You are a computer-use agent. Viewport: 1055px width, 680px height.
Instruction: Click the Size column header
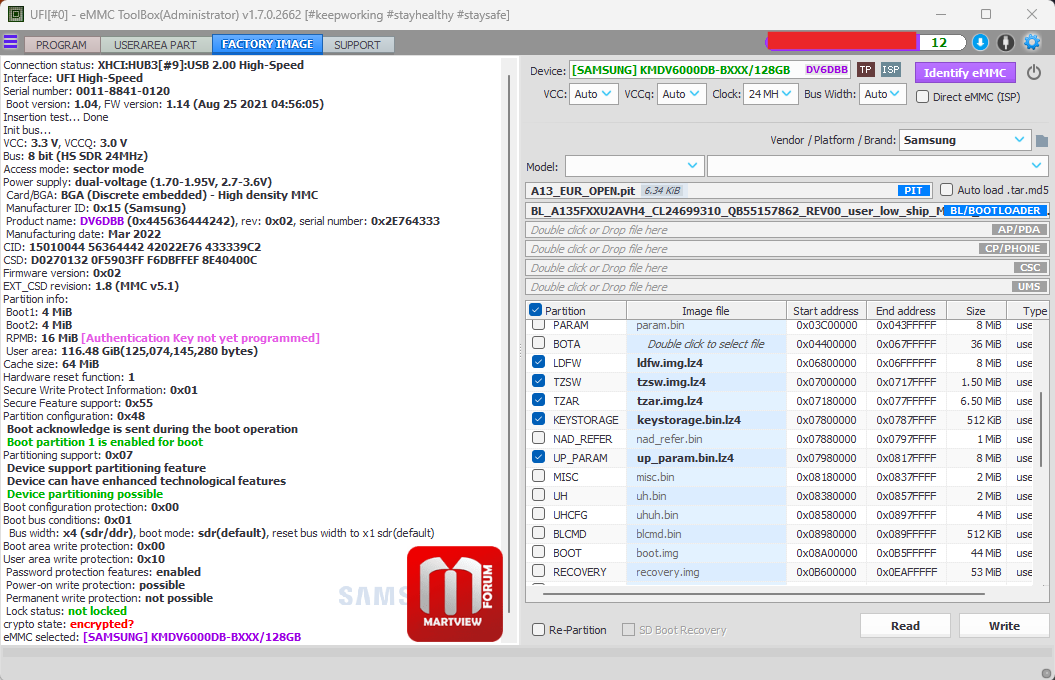976,311
